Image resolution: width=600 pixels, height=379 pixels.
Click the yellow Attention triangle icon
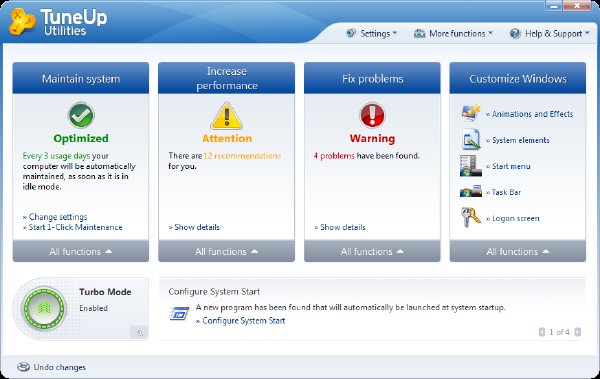[x=227, y=116]
